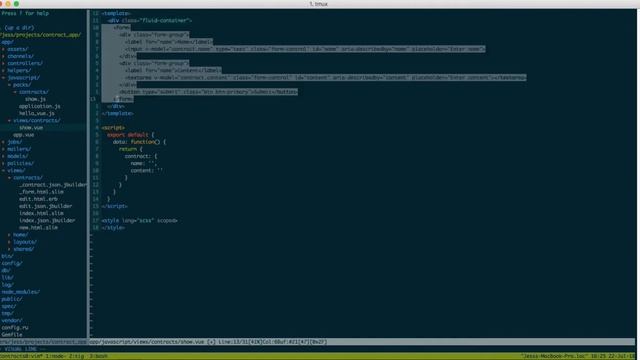Click the 'Press ? for help' line
The height and width of the screenshot is (360, 640).
(x=25, y=13)
